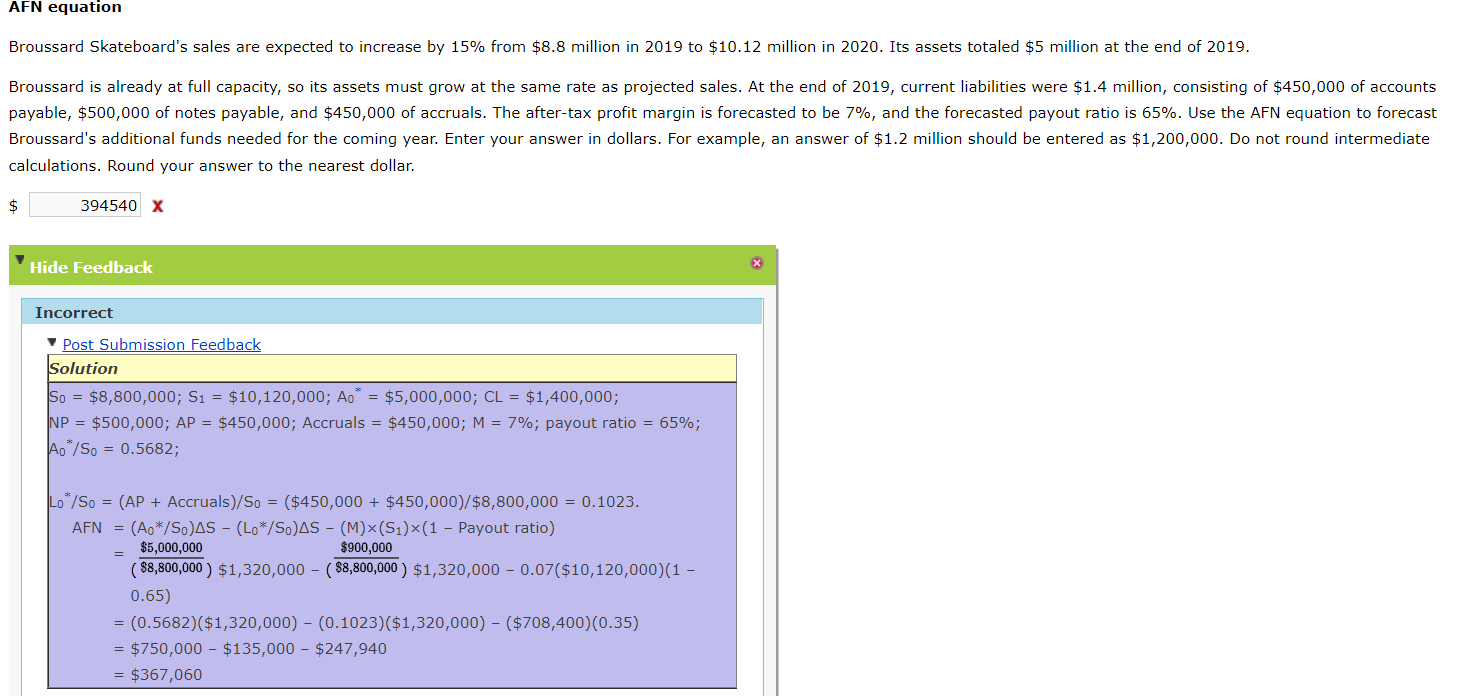Click the circular dismiss icon on the green header

pos(757,264)
